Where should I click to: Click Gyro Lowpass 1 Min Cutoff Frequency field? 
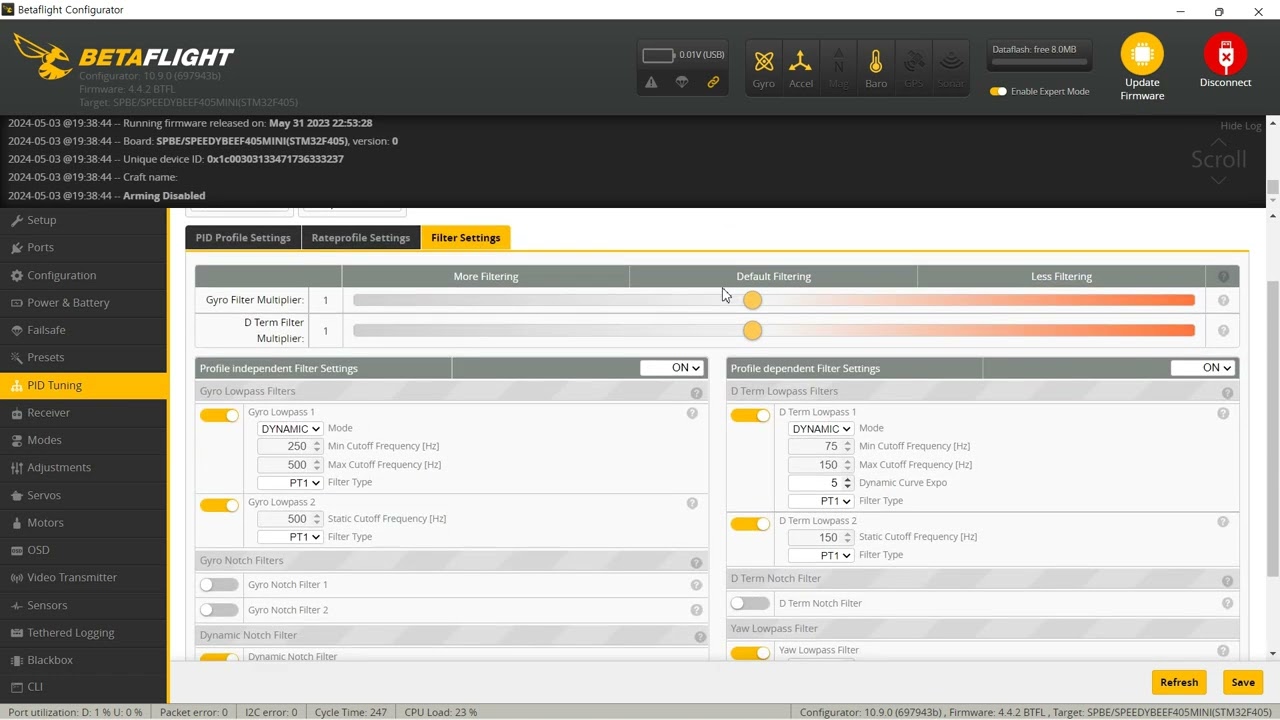[290, 447]
